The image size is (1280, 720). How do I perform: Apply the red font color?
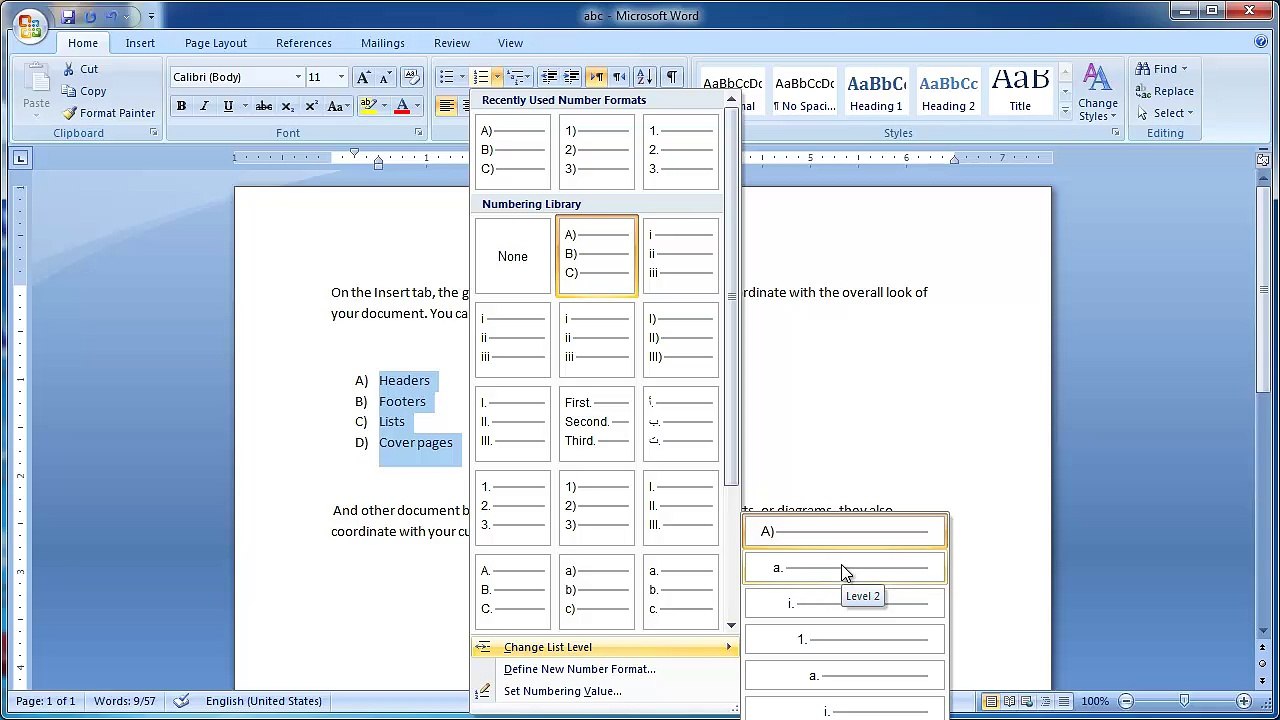[x=402, y=106]
